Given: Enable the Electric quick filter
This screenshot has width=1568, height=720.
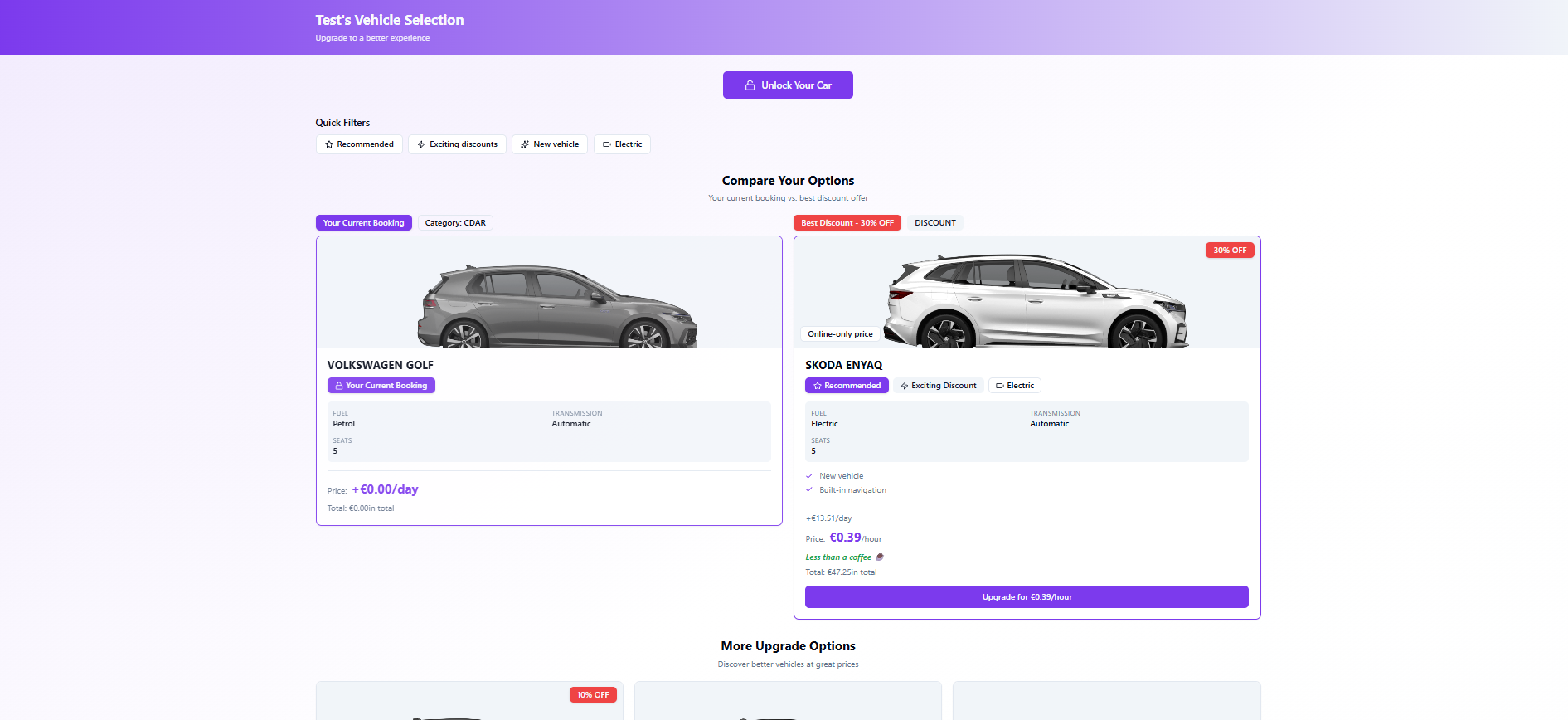Looking at the screenshot, I should coord(622,144).
